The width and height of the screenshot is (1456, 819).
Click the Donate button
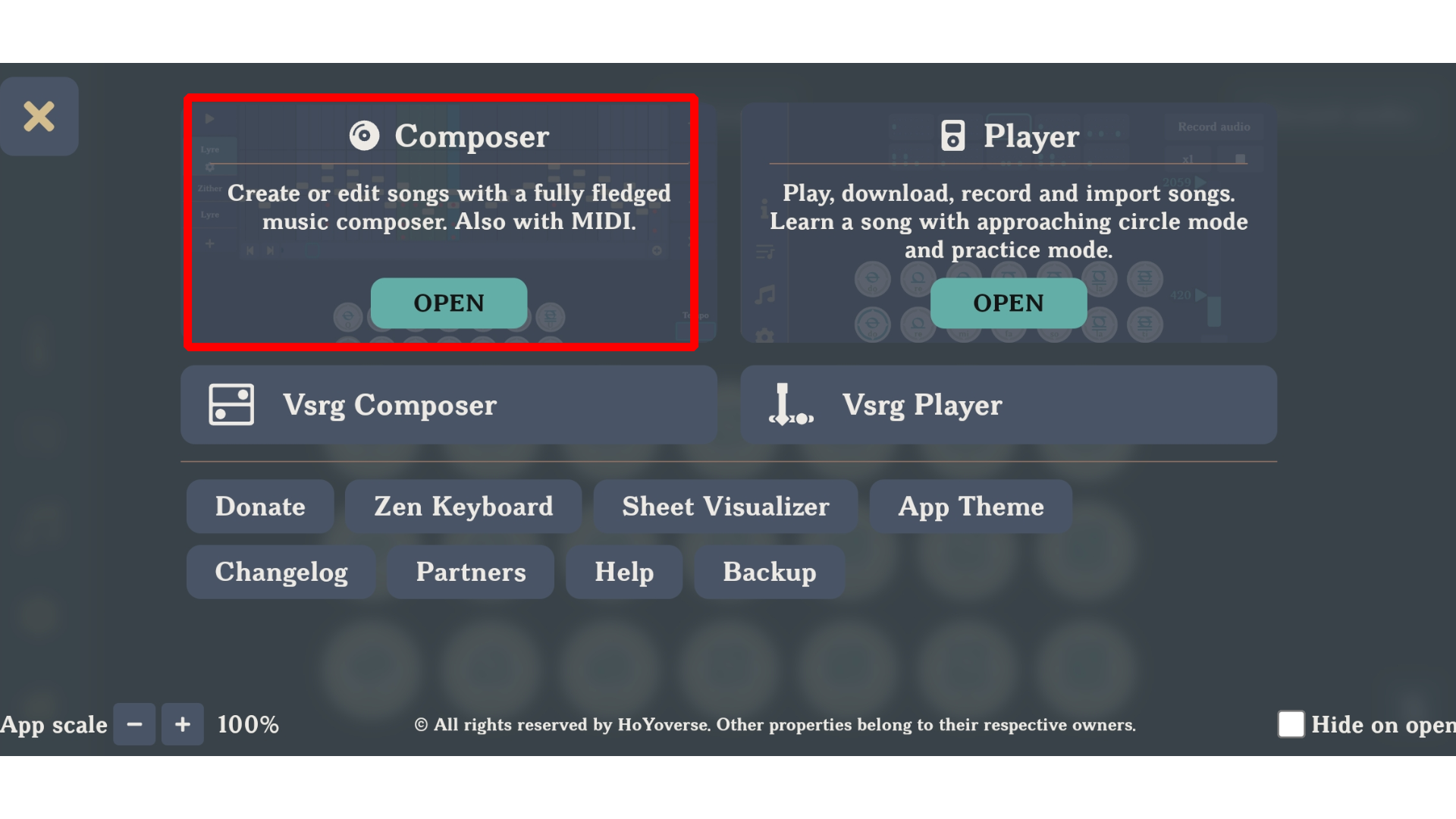[260, 506]
